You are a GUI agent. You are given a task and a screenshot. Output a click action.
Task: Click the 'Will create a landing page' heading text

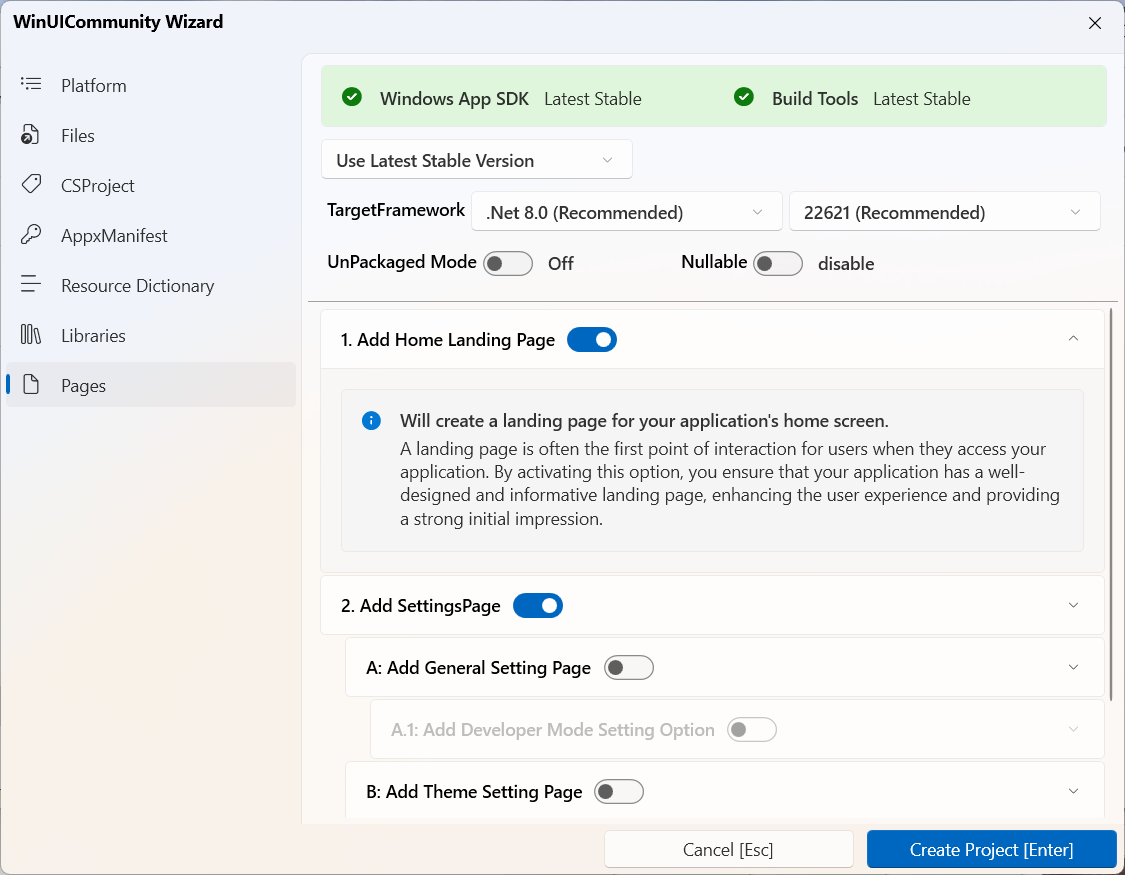pos(644,421)
